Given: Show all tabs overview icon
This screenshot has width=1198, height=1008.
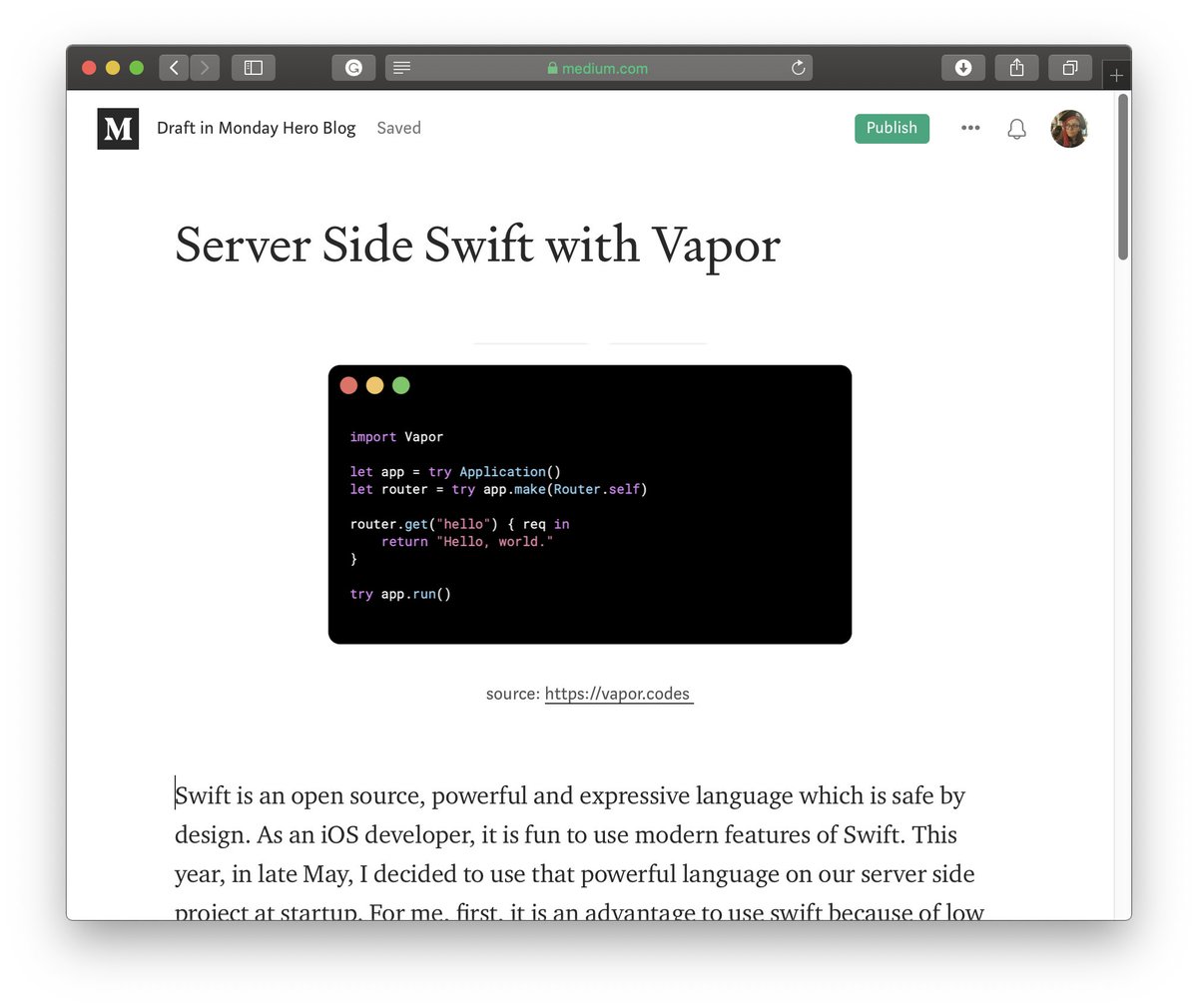Looking at the screenshot, I should click(x=1069, y=68).
